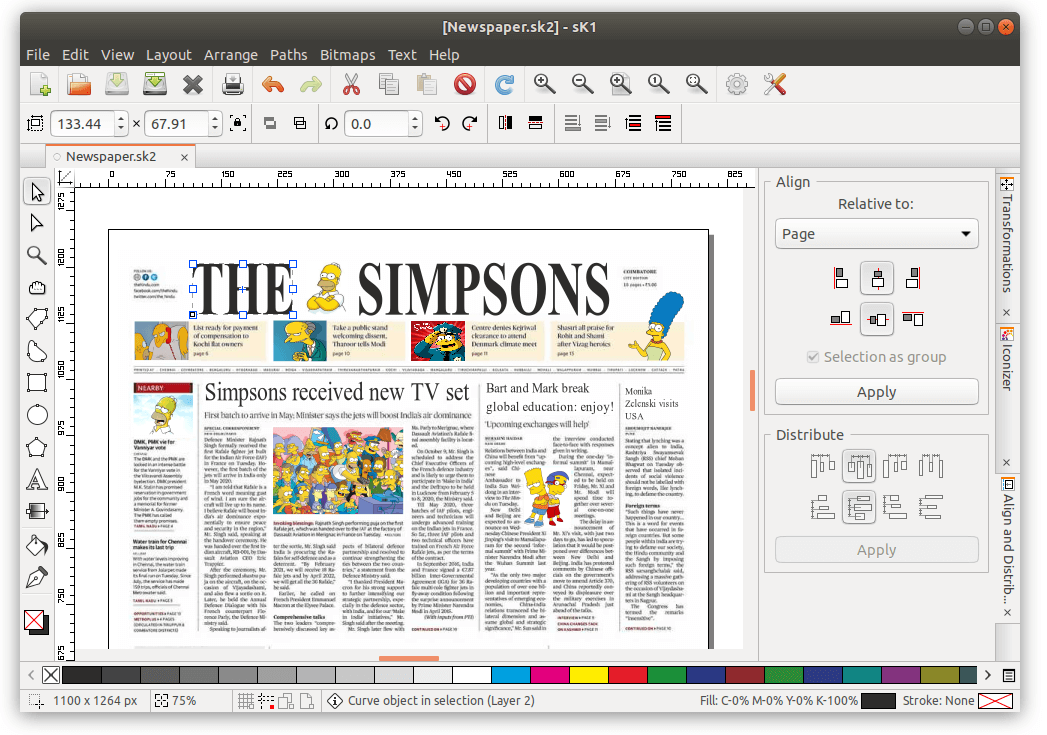Image resolution: width=1047 pixels, height=735 pixels.
Task: Show more palette colors with right chevron
Action: click(x=988, y=675)
